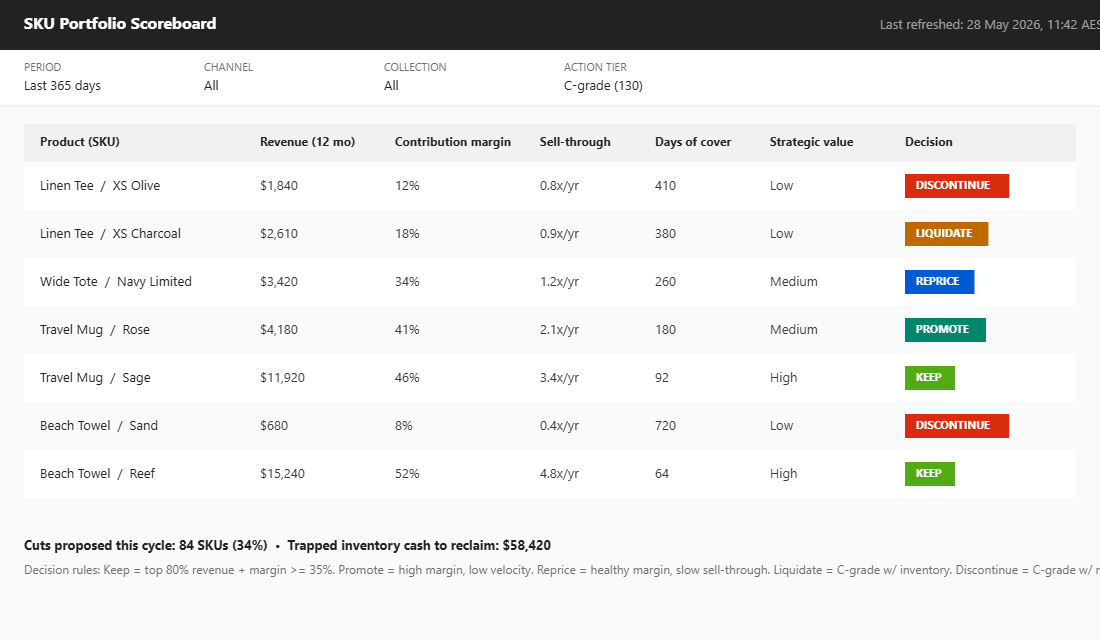The image size is (1100, 640).
Task: Select the Beach Towel / Reef product name
Action: tap(98, 474)
